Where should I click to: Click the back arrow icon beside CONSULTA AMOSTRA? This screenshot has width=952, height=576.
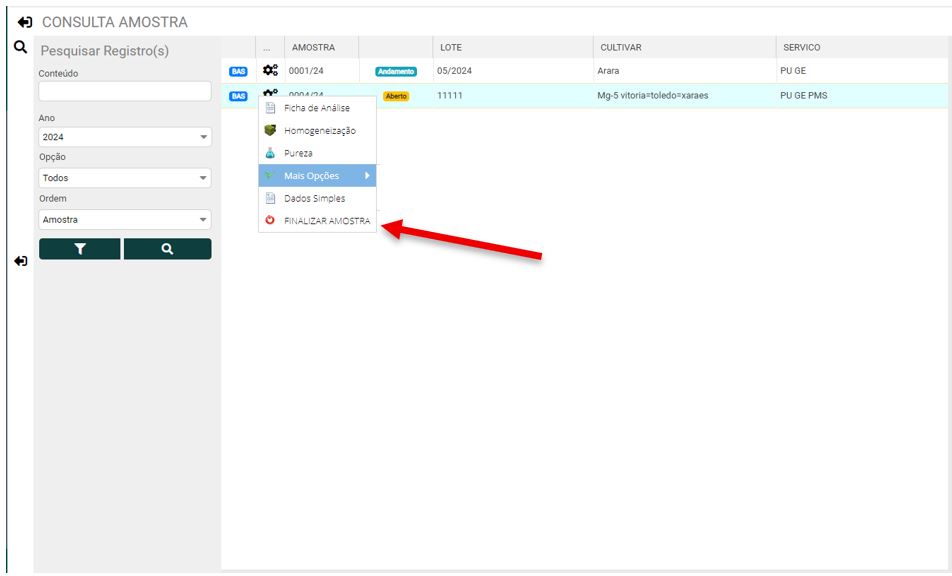25,22
